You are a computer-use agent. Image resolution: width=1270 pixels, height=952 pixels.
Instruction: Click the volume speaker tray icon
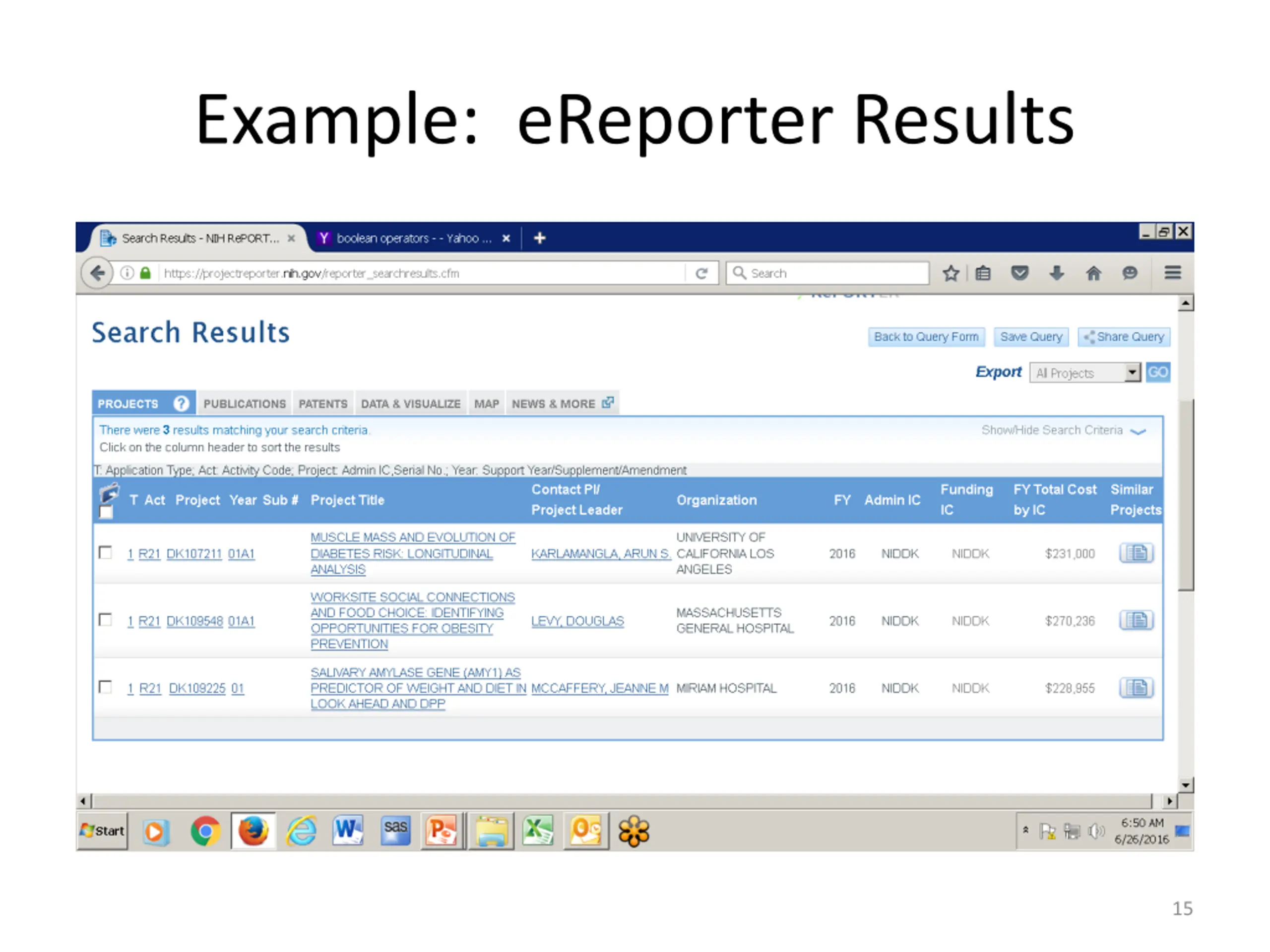[x=1096, y=831]
